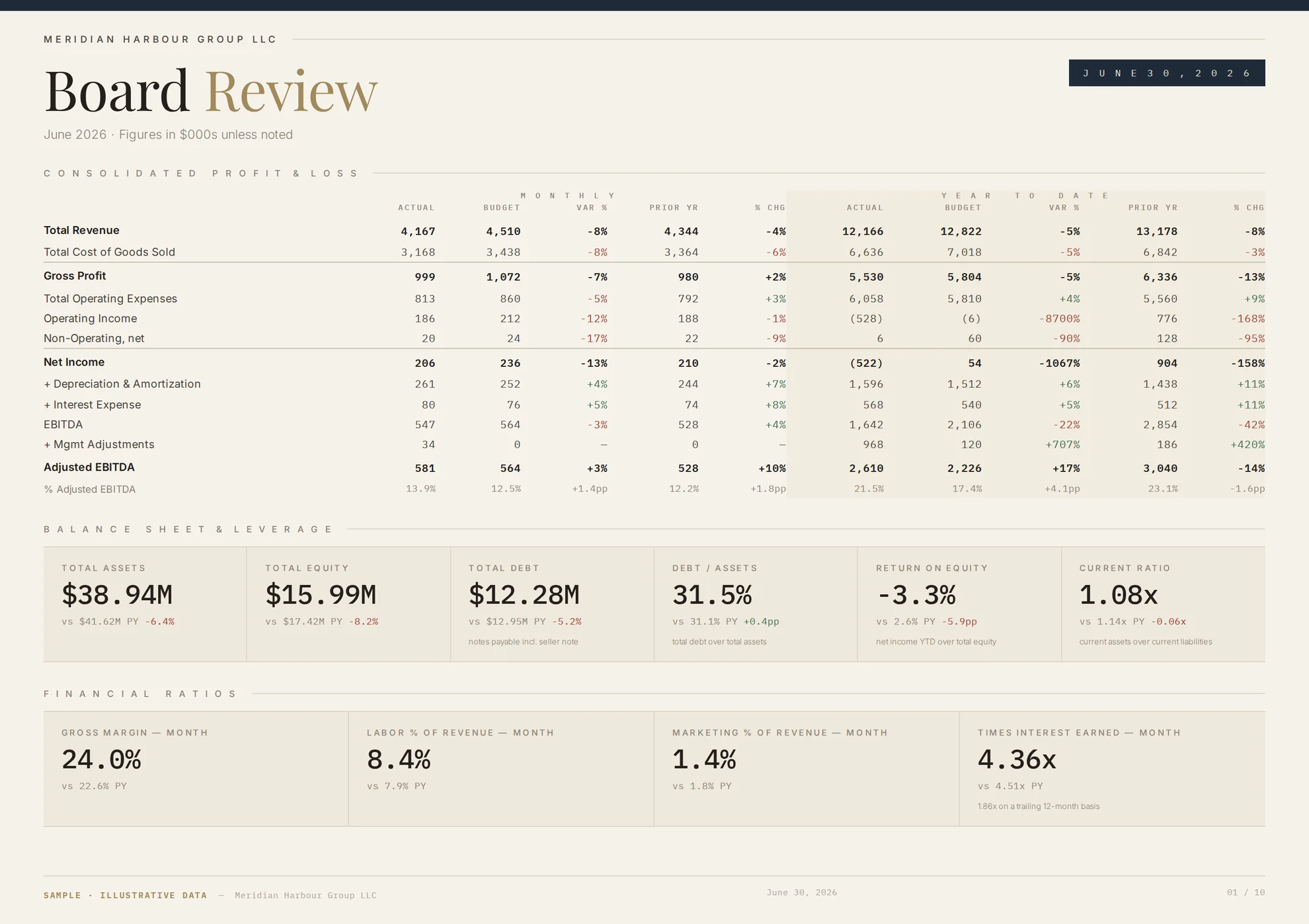Click Total Revenue year-to-date actual 12,166
Image resolution: width=1309 pixels, height=924 pixels.
863,231
